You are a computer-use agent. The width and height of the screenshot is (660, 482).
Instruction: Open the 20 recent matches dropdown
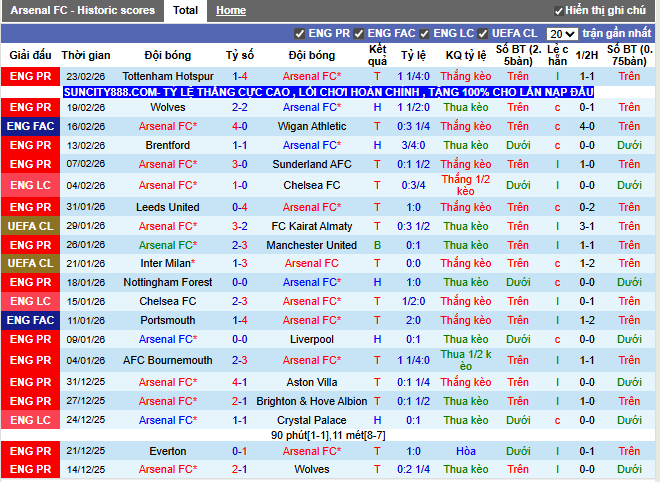tap(562, 34)
